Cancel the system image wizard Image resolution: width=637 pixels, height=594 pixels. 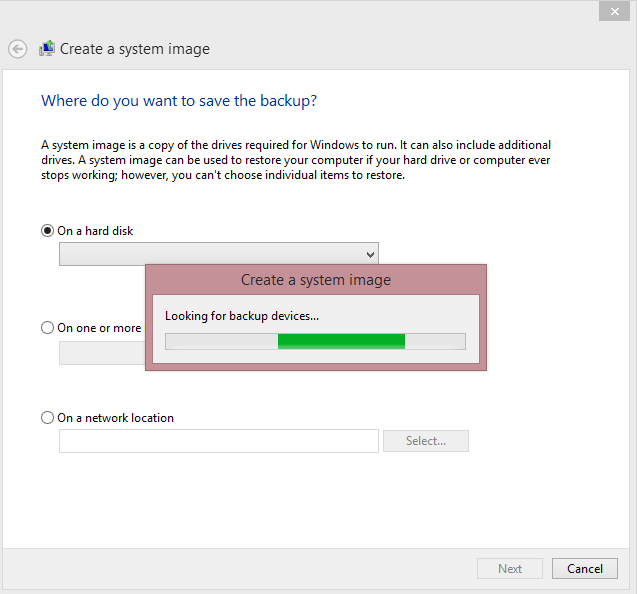pyautogui.click(x=585, y=568)
